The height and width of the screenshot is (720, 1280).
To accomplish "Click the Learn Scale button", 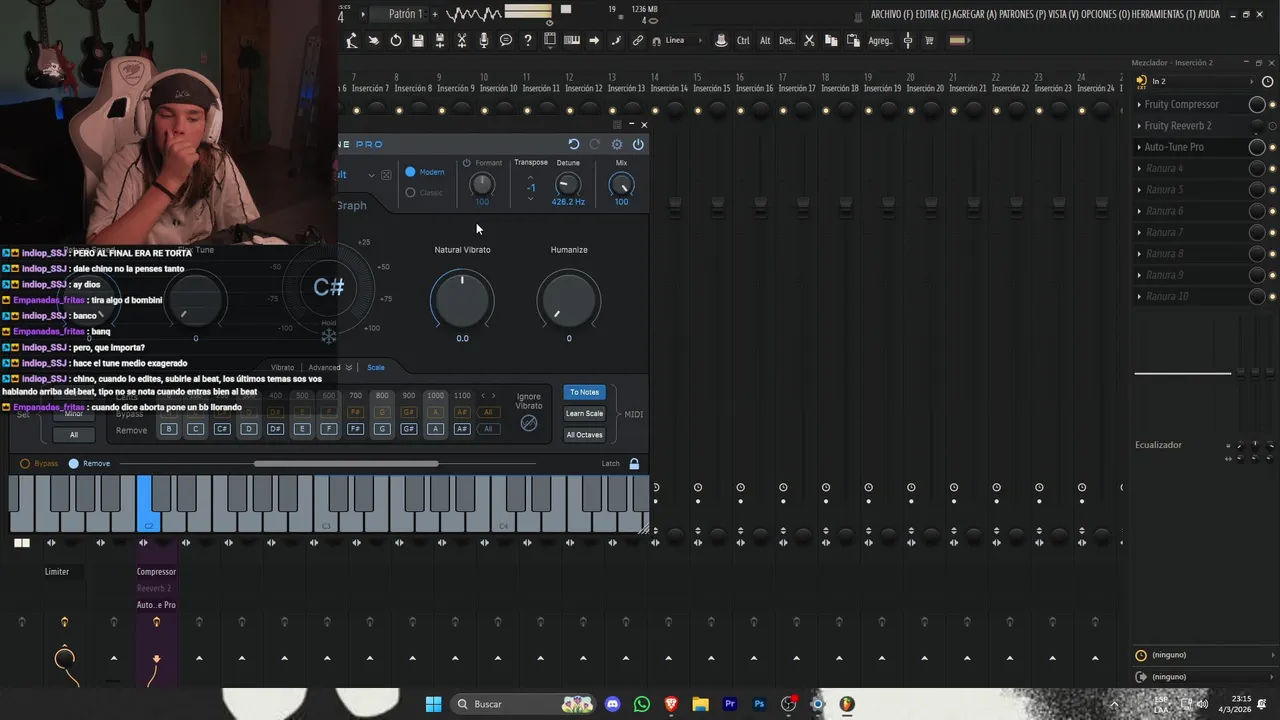I will (x=585, y=414).
